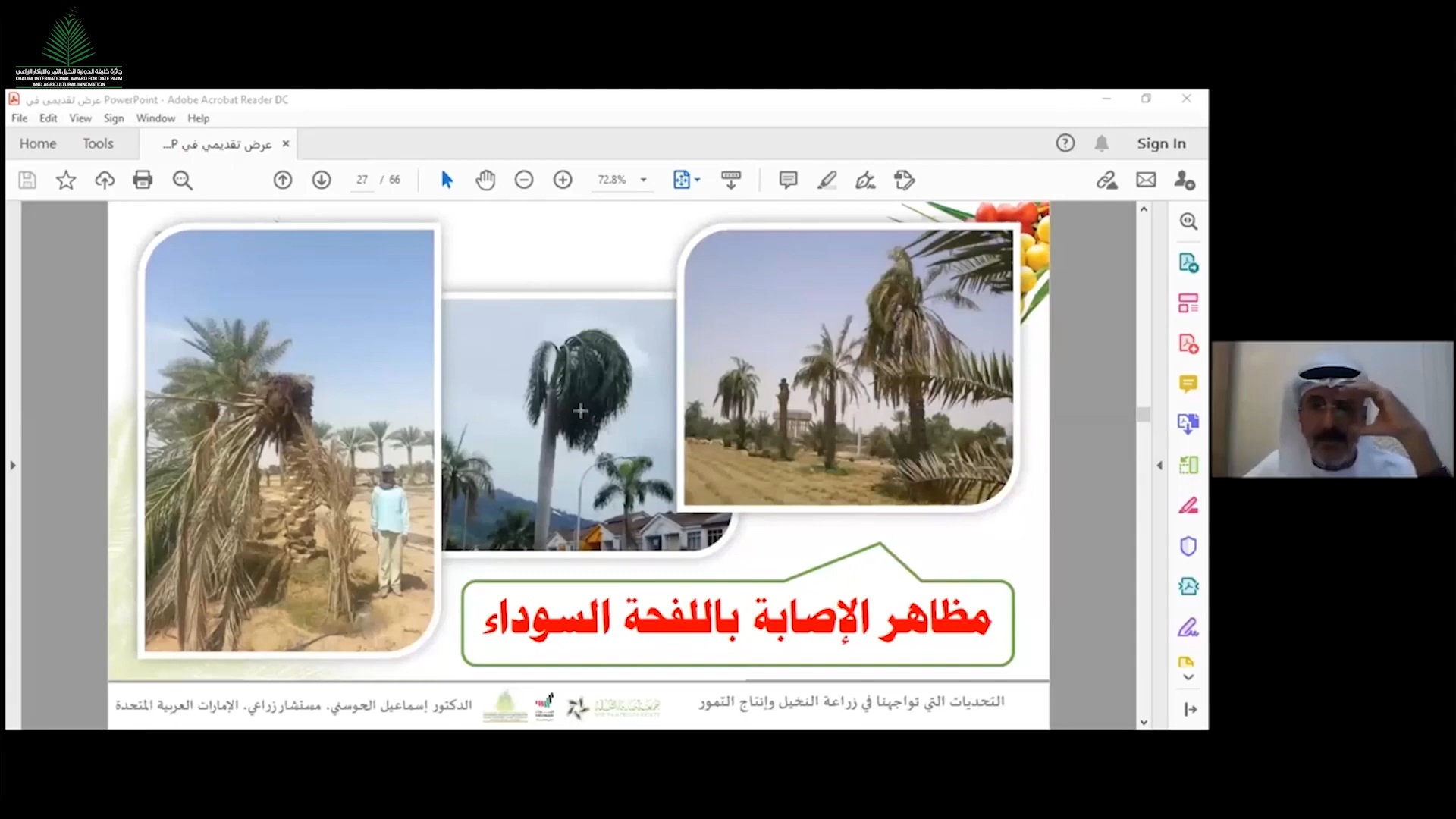Click the vertical scrollbar thumb

coord(1144,415)
